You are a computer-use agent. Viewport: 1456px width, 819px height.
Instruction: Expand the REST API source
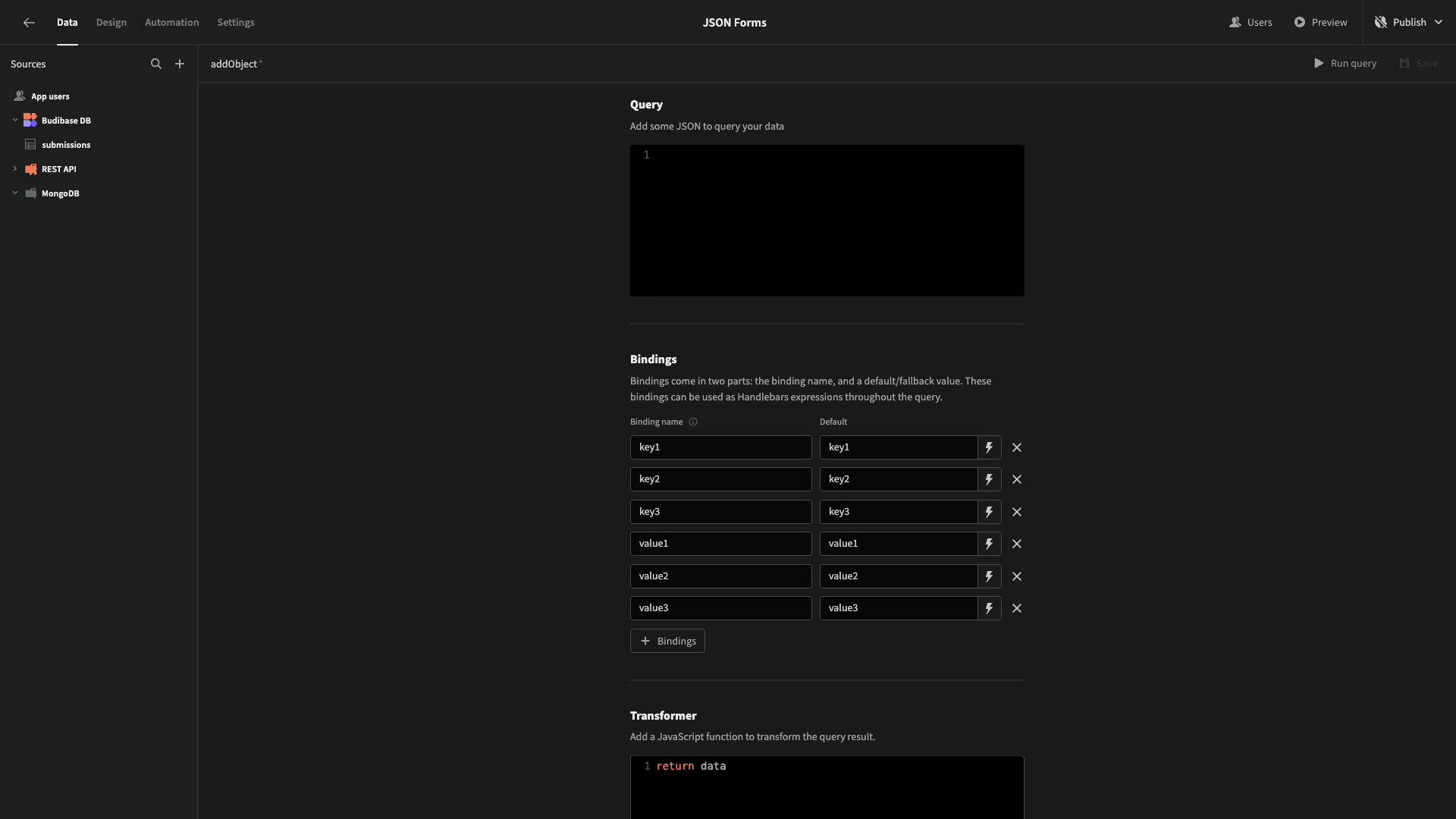tap(15, 169)
